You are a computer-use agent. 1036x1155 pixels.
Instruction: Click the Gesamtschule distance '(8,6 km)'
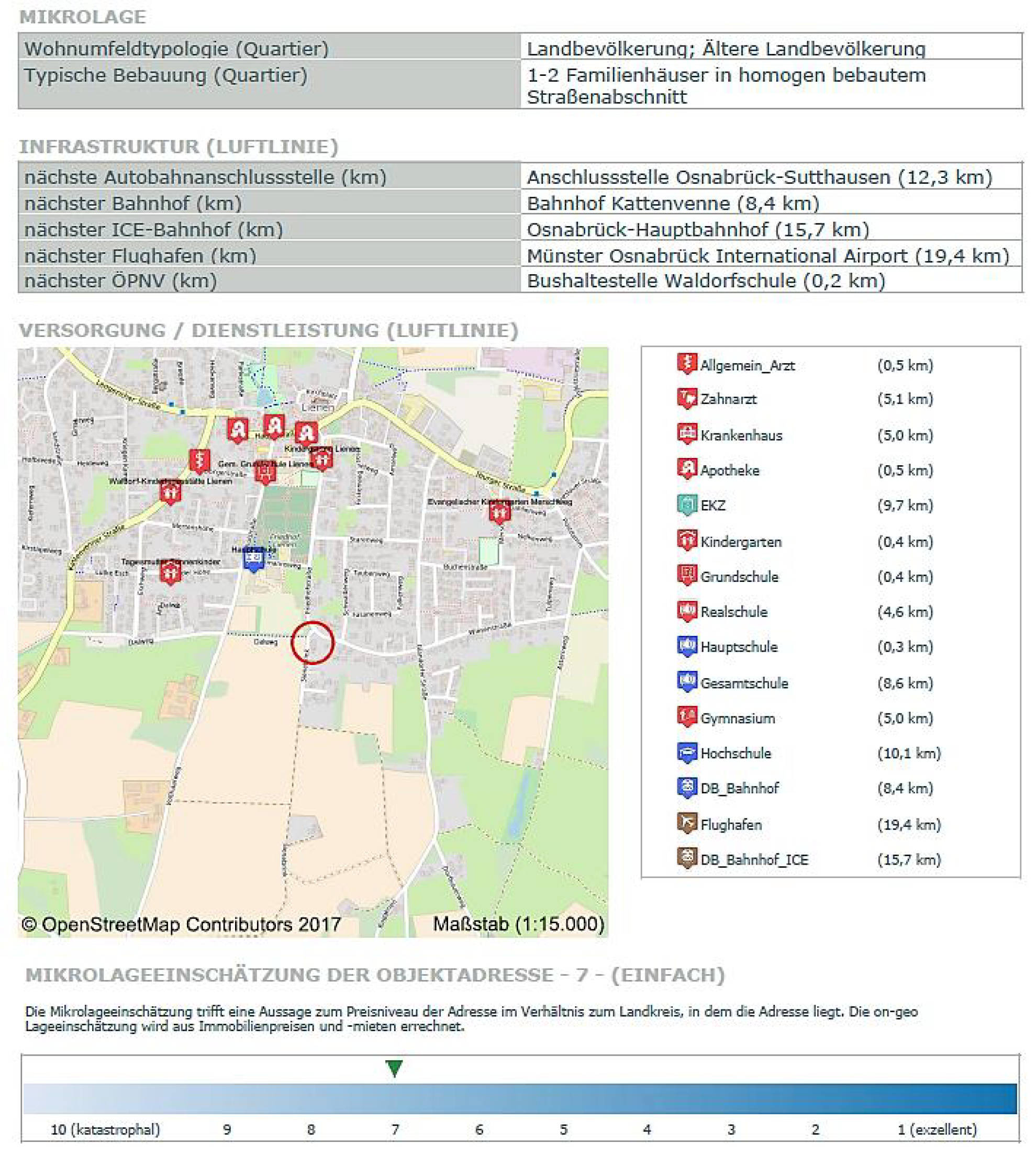tap(905, 683)
